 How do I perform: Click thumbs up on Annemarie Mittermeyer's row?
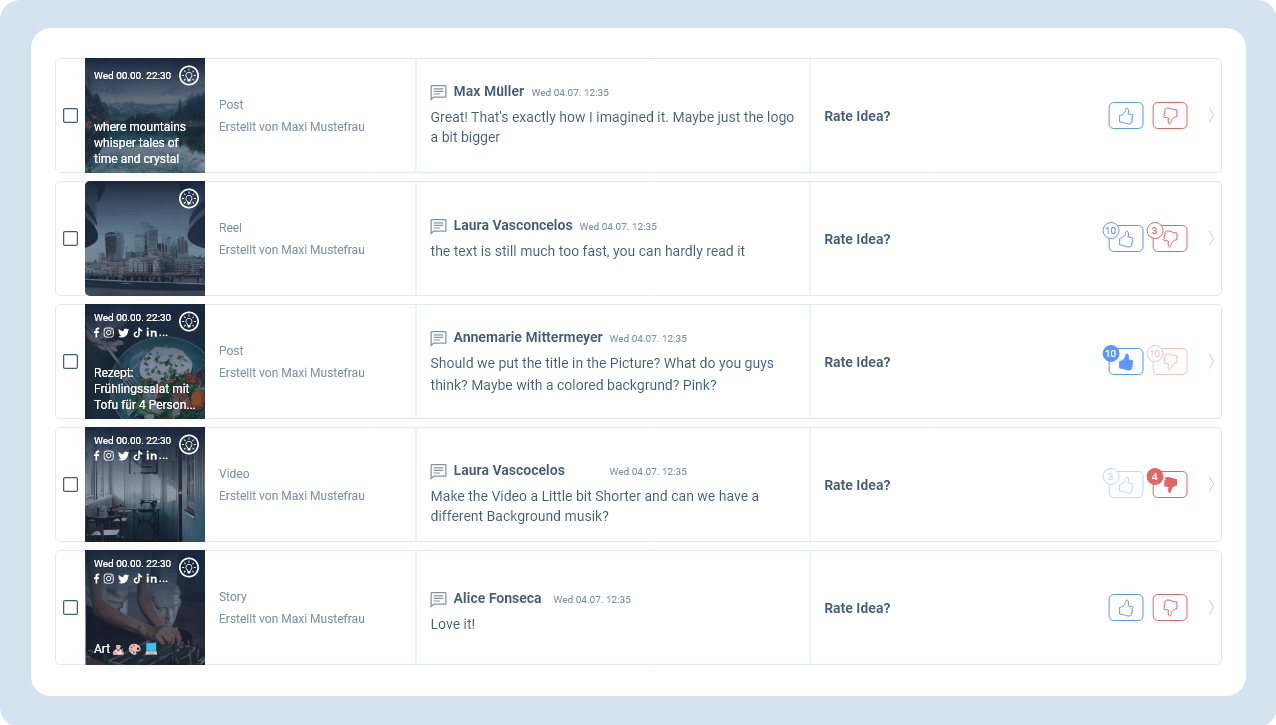[x=1126, y=362]
